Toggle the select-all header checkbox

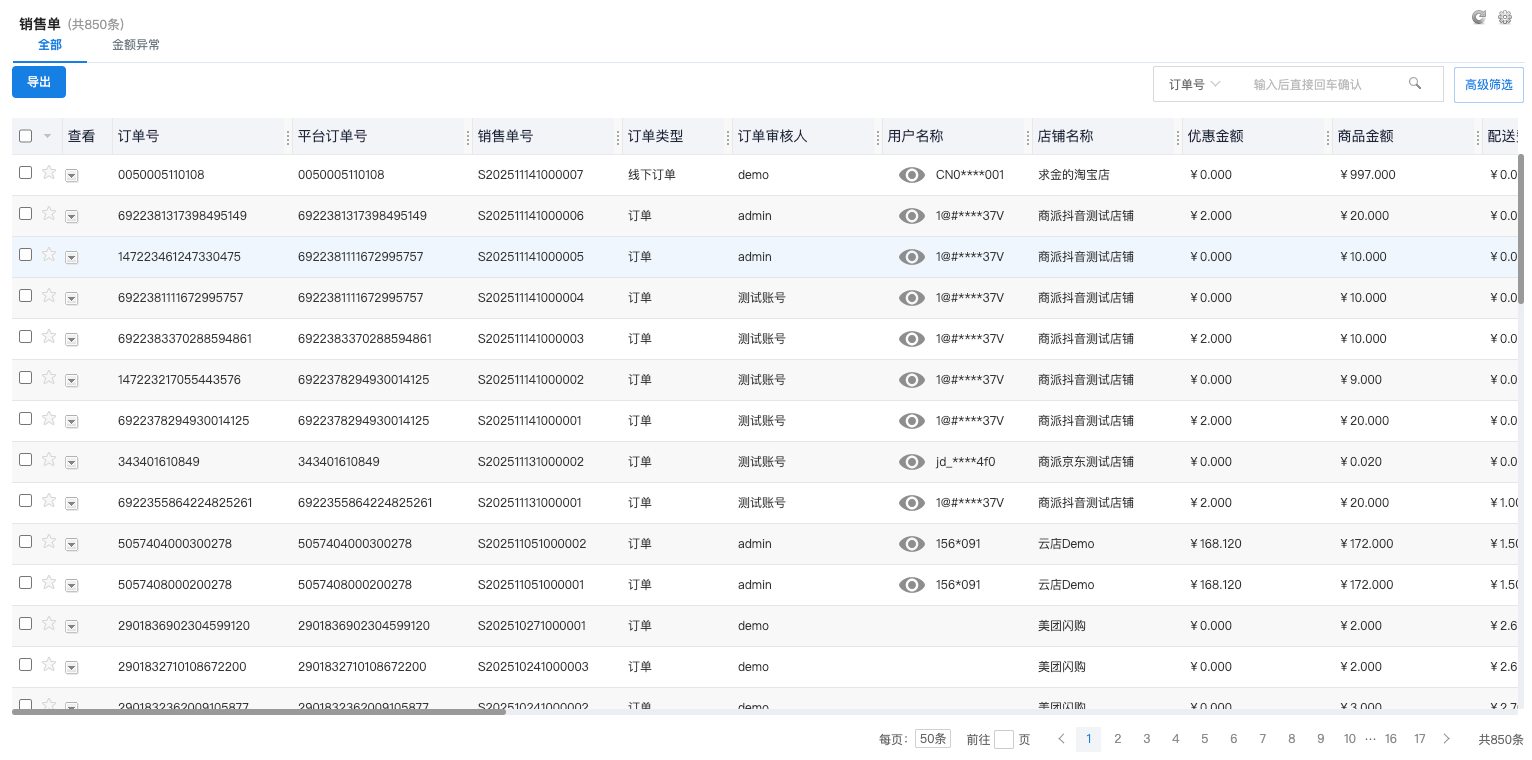coord(26,136)
